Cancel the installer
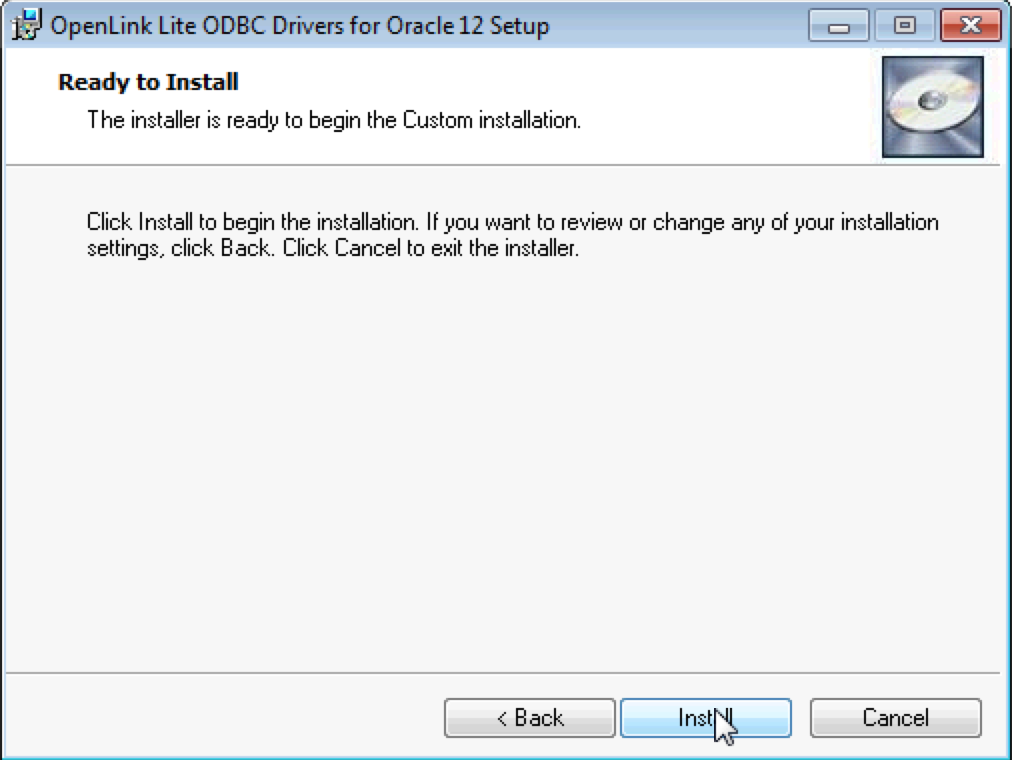Screen dimensions: 1012x760 (895, 718)
